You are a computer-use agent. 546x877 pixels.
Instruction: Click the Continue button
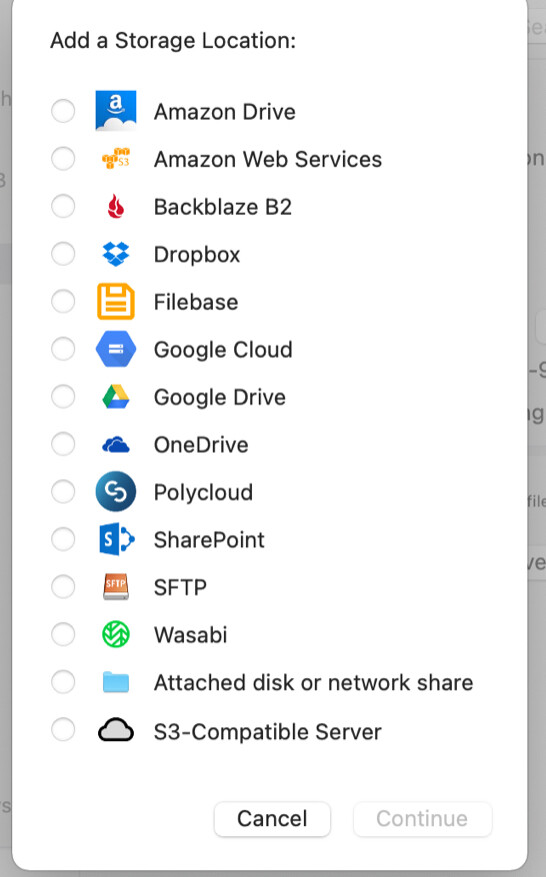[422, 819]
